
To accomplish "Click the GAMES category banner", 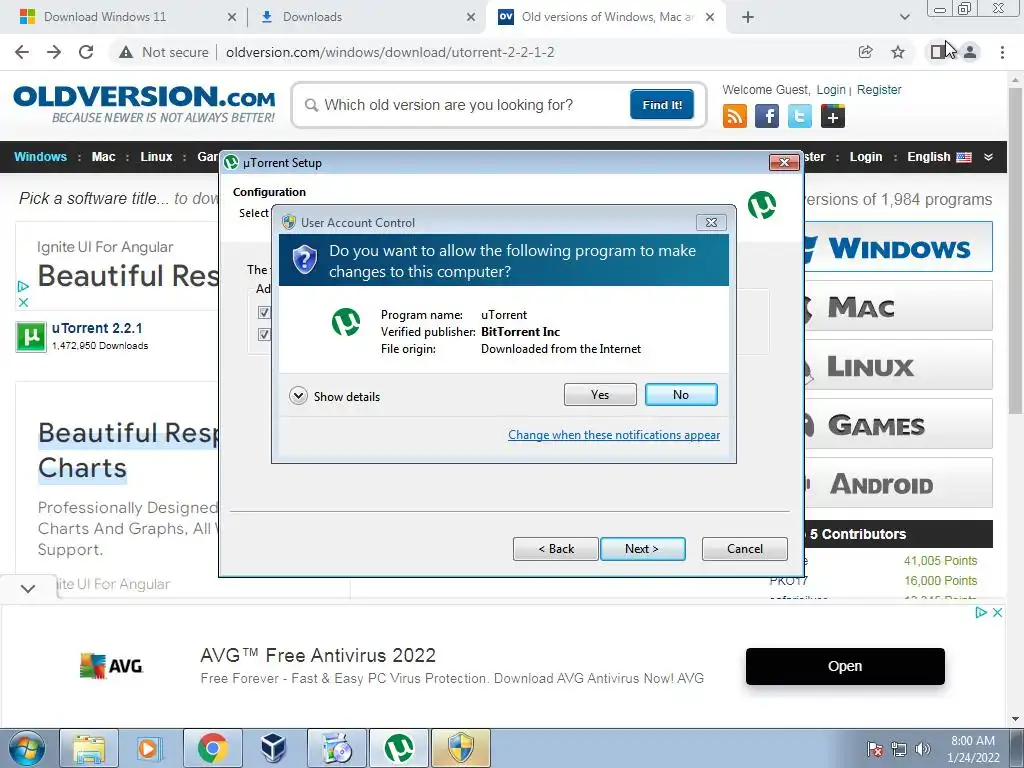I will (x=899, y=424).
